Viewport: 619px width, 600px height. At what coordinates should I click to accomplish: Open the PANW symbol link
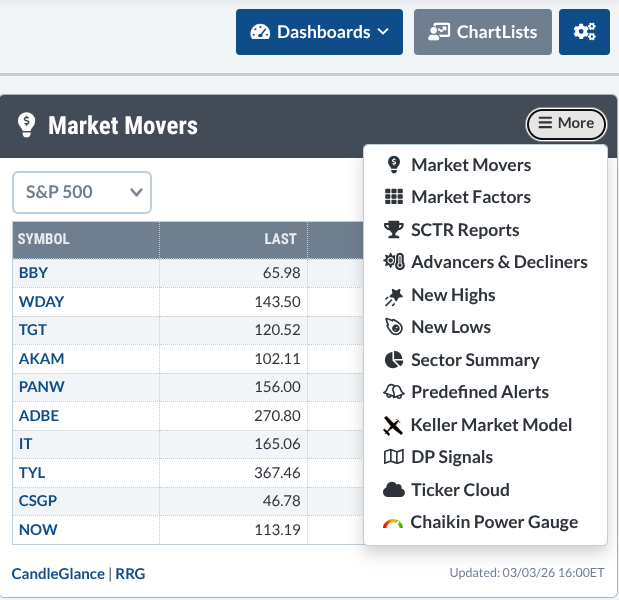pos(41,386)
